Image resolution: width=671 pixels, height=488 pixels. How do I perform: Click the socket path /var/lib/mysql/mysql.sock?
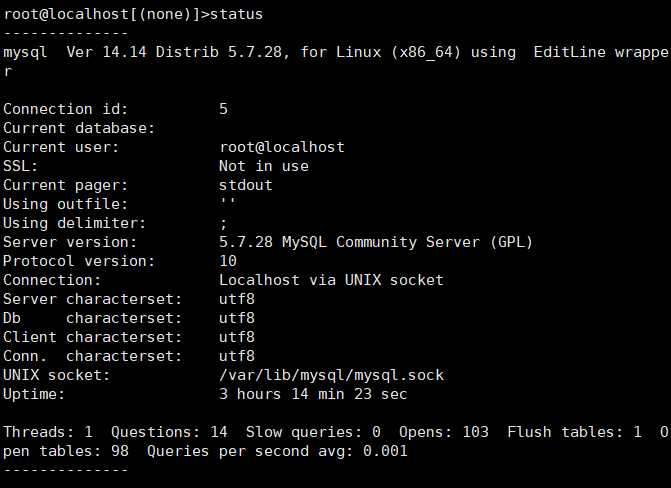click(331, 375)
